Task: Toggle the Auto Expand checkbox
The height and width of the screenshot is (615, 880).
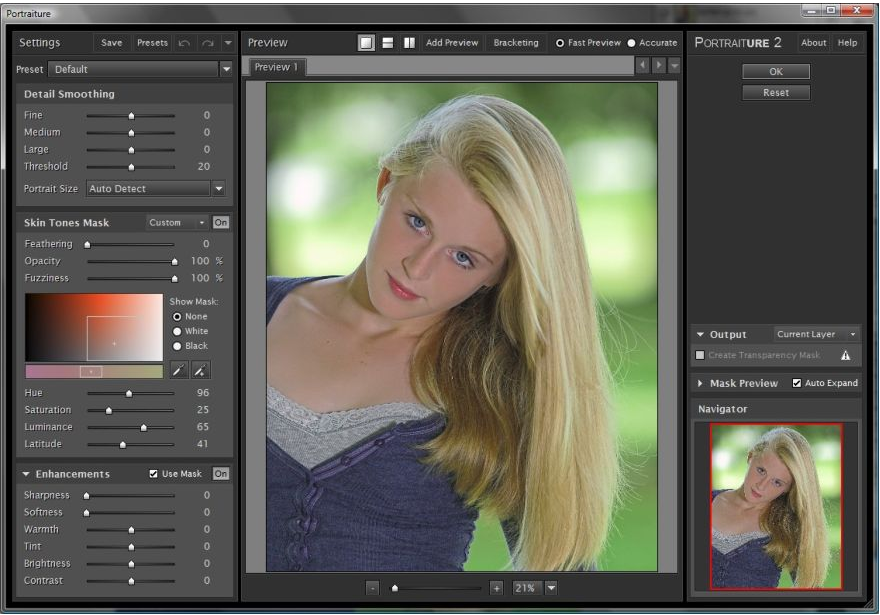Action: tap(797, 383)
